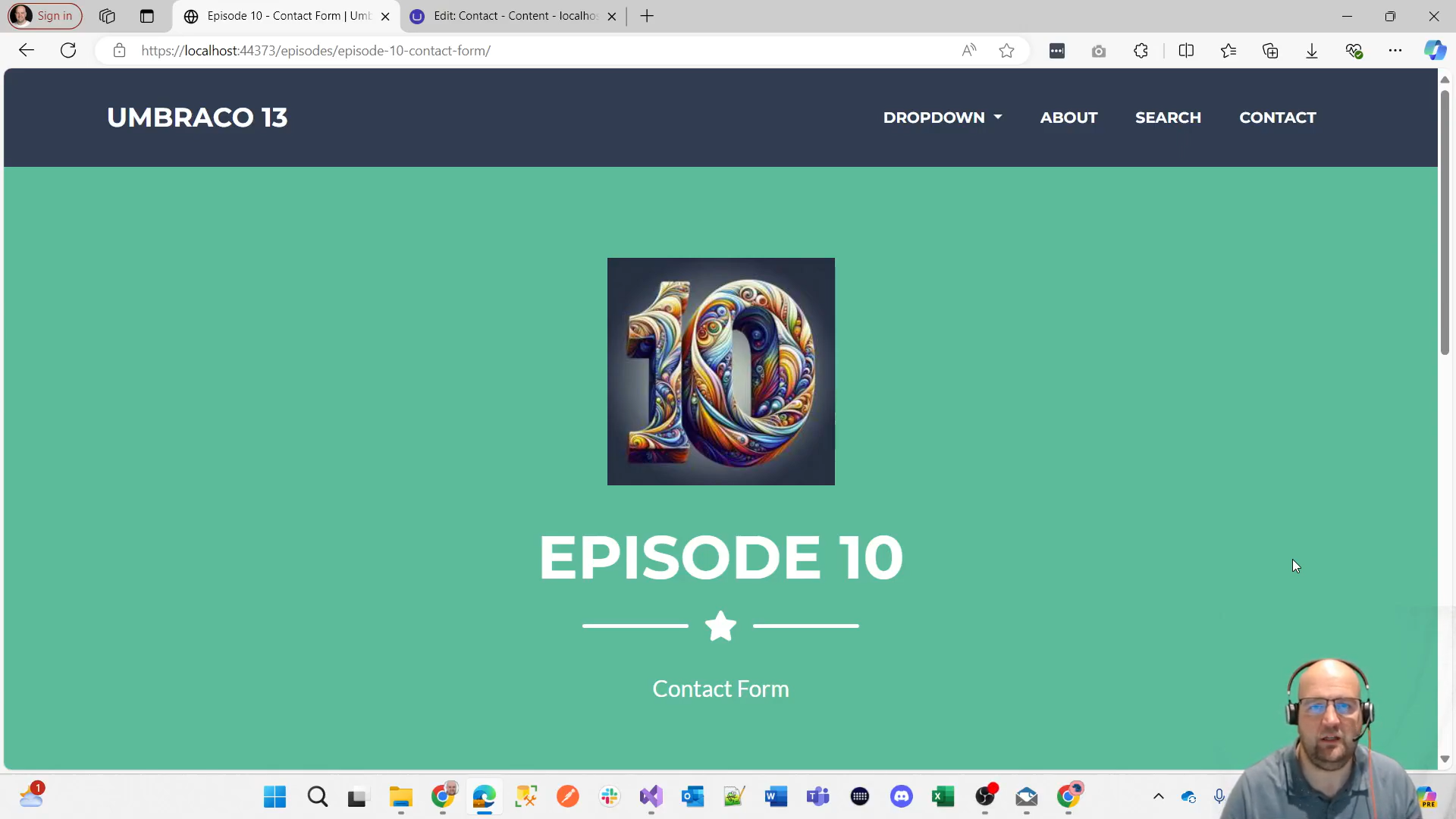Take a screenshot with the camera icon
Viewport: 1456px width, 819px height.
[x=1098, y=50]
